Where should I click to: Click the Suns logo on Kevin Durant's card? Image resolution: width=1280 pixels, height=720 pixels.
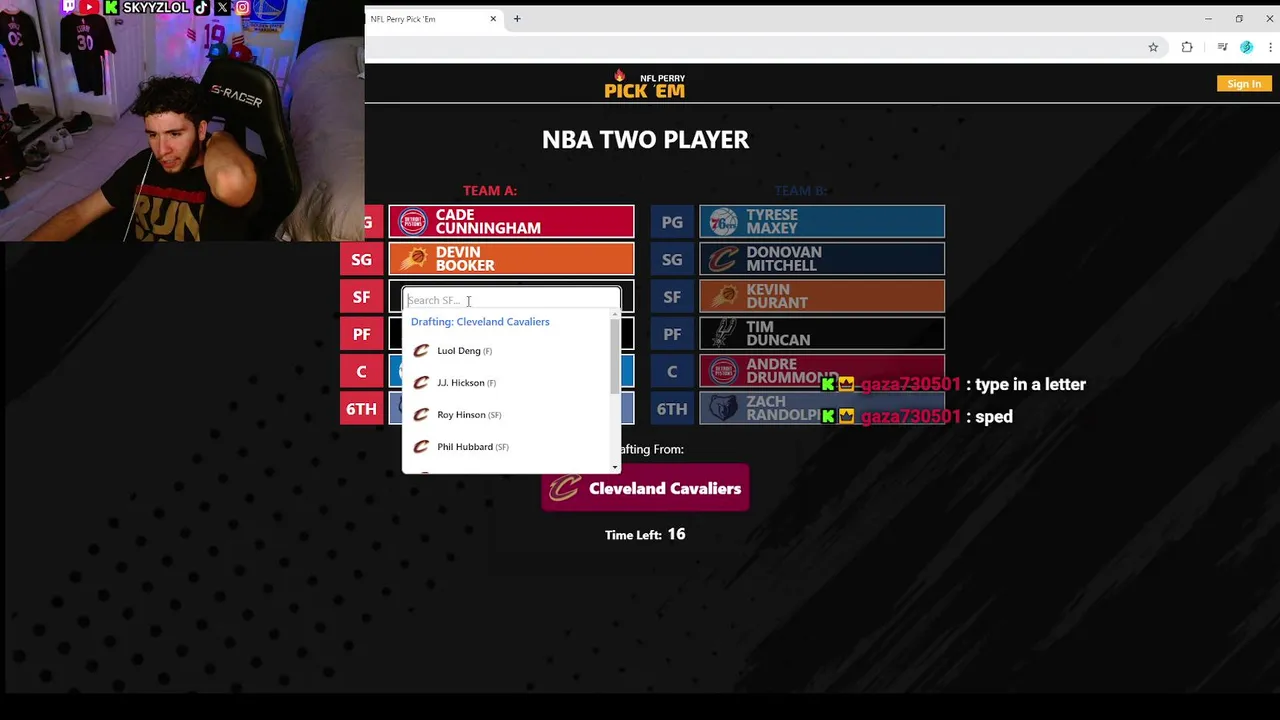click(x=723, y=296)
